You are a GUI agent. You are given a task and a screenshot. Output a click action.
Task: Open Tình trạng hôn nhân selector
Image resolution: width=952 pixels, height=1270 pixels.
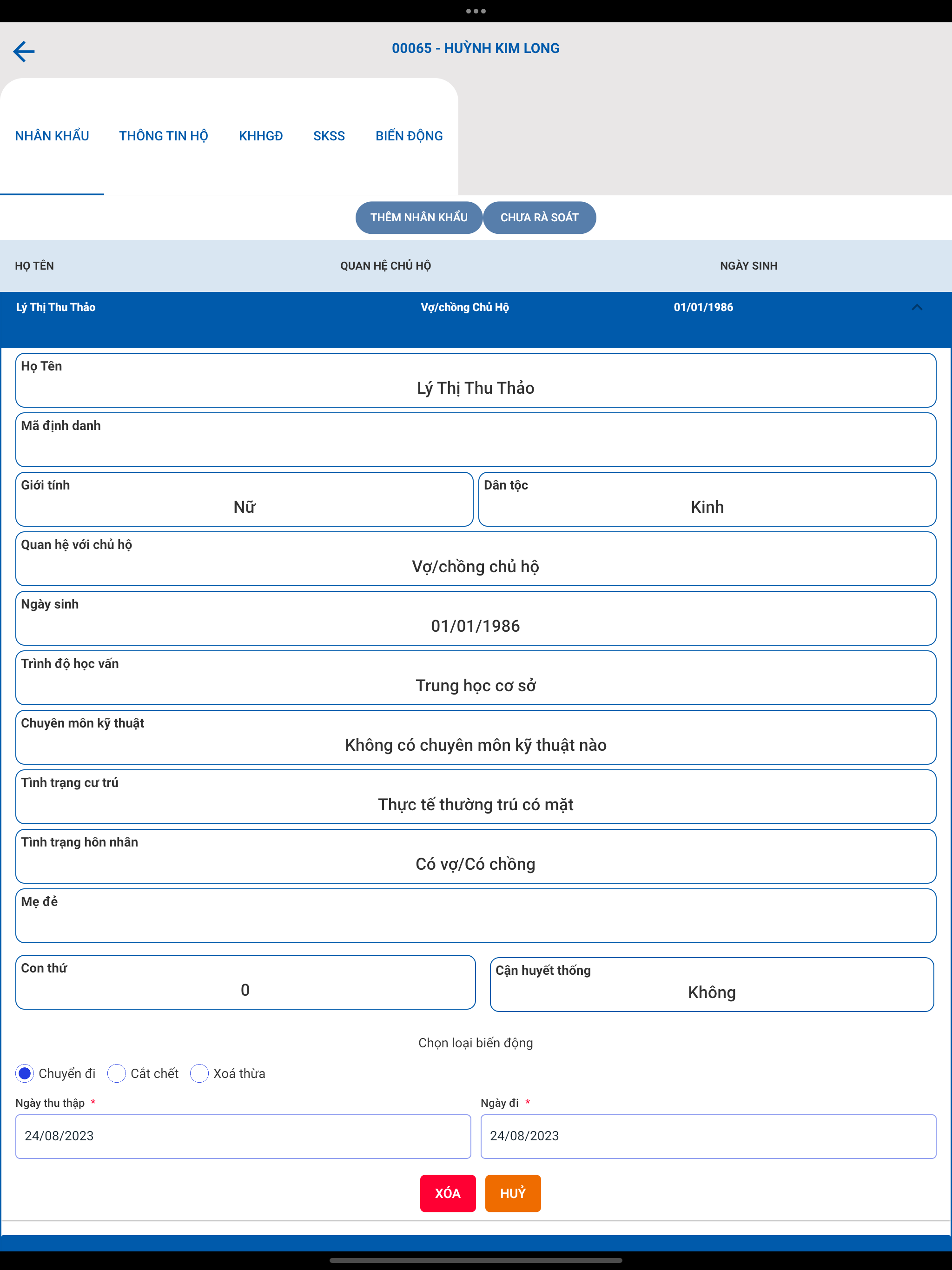tap(476, 856)
